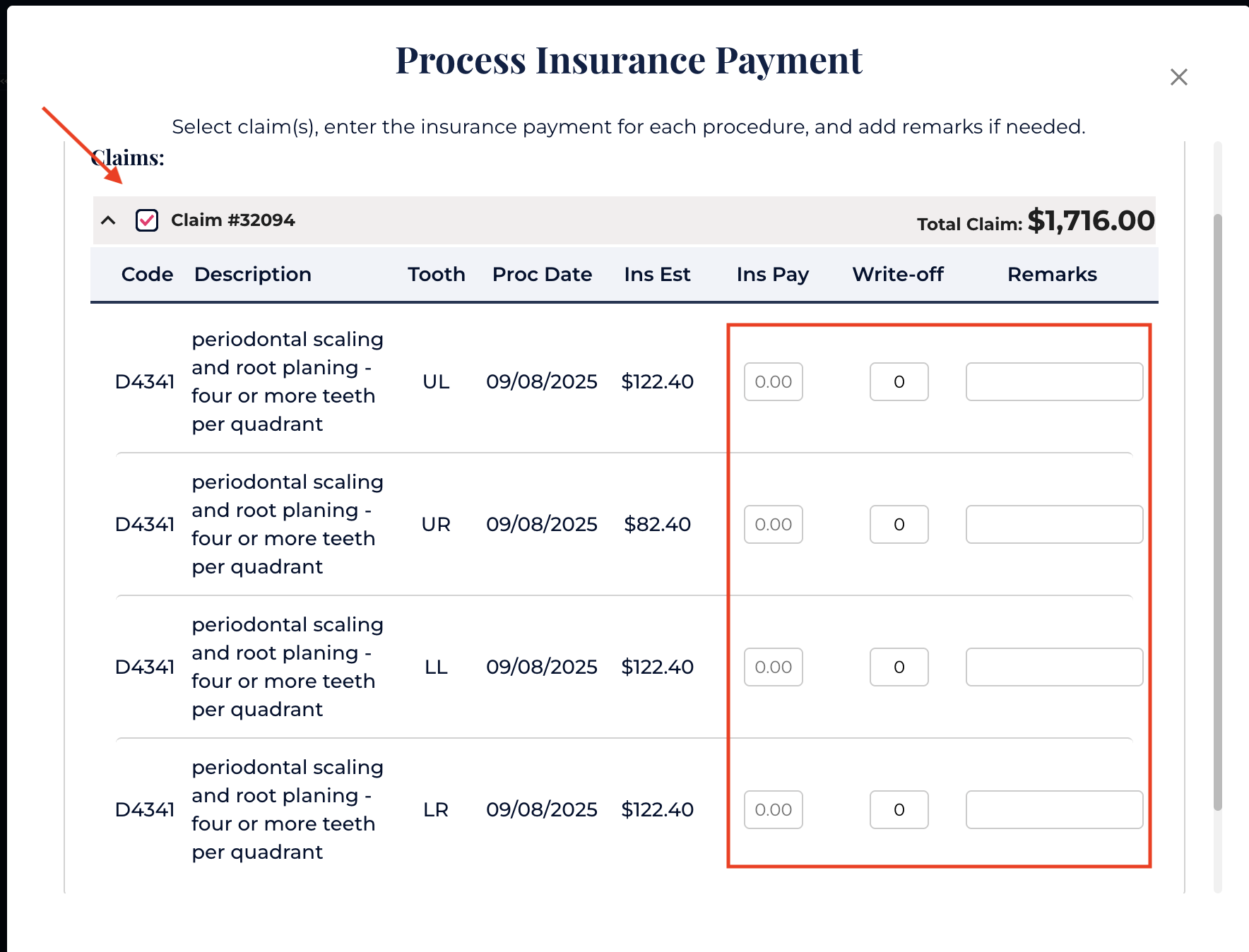The image size is (1249, 952).
Task: Click Ins Pay field for LR tooth
Action: [x=773, y=810]
